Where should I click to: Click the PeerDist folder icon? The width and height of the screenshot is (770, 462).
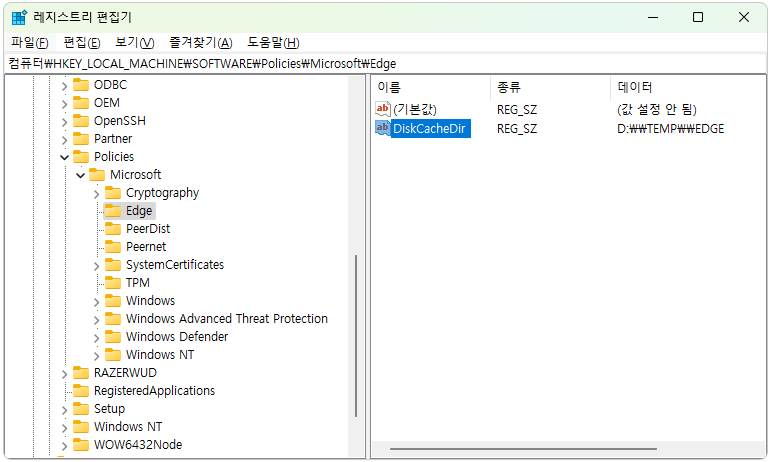113,229
